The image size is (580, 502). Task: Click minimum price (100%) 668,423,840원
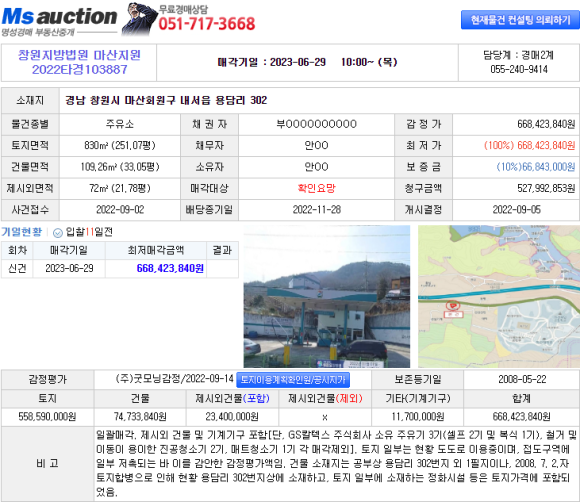pos(529,145)
